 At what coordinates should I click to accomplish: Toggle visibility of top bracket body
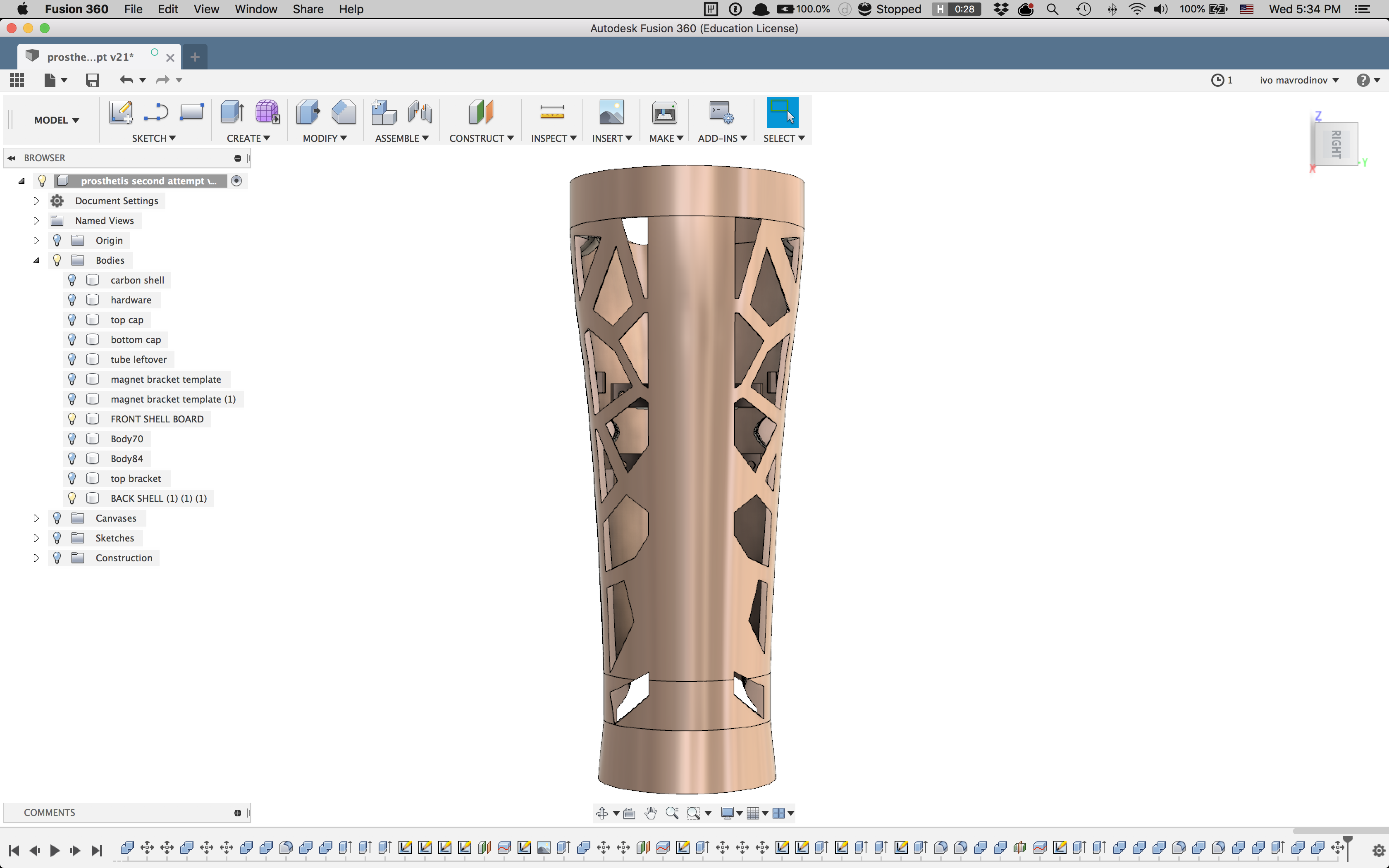[x=72, y=478]
